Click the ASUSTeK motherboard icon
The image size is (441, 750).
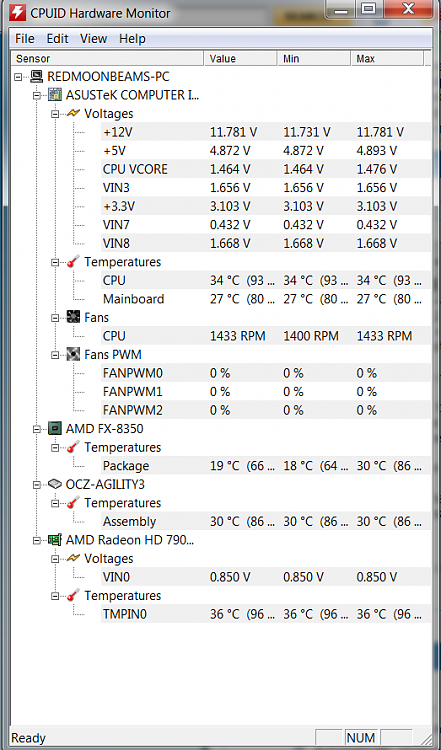55,95
